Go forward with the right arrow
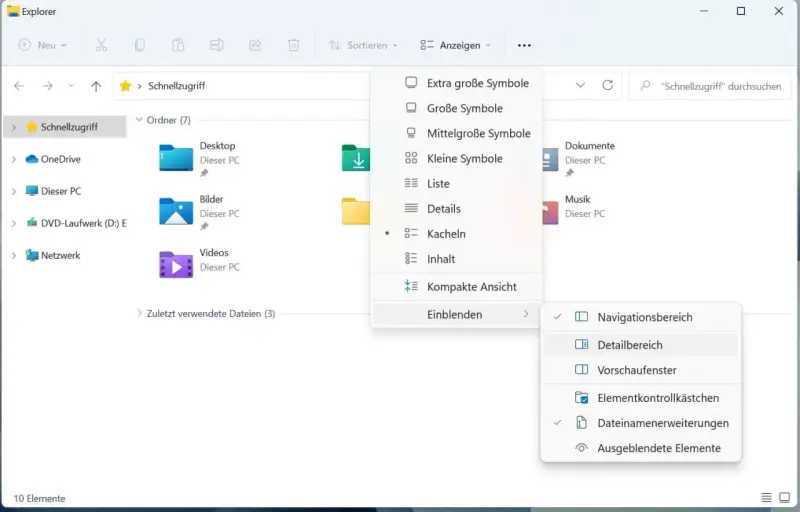 pos(47,86)
